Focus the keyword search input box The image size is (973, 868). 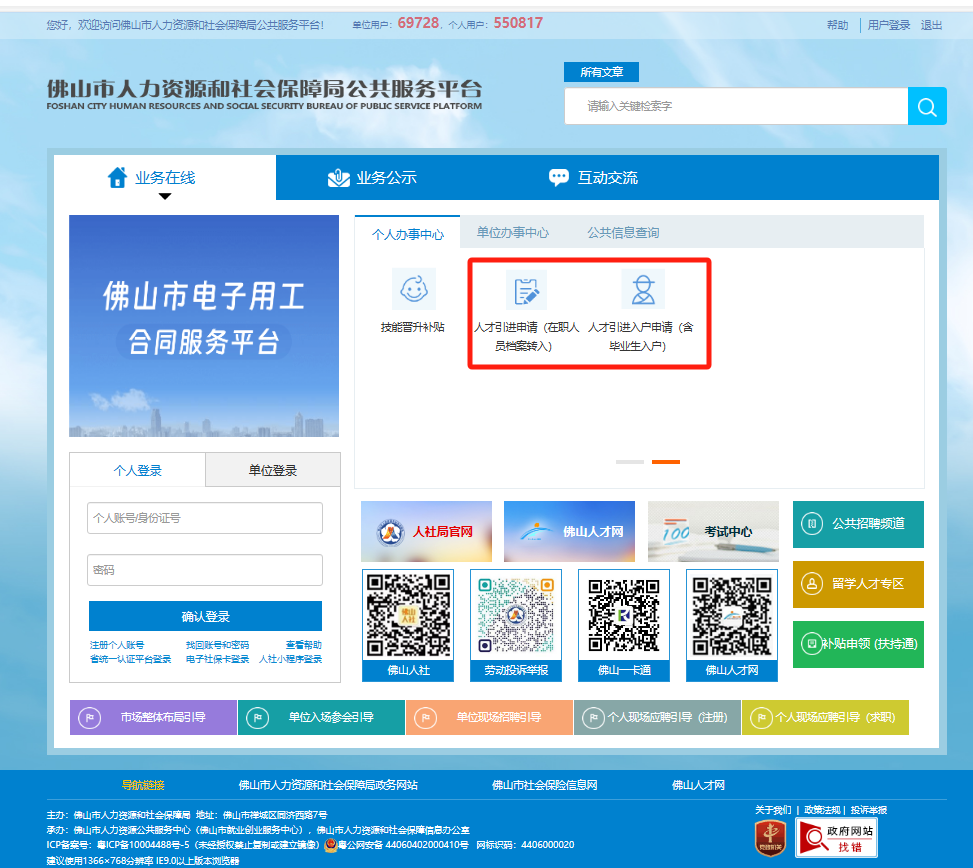pos(736,106)
